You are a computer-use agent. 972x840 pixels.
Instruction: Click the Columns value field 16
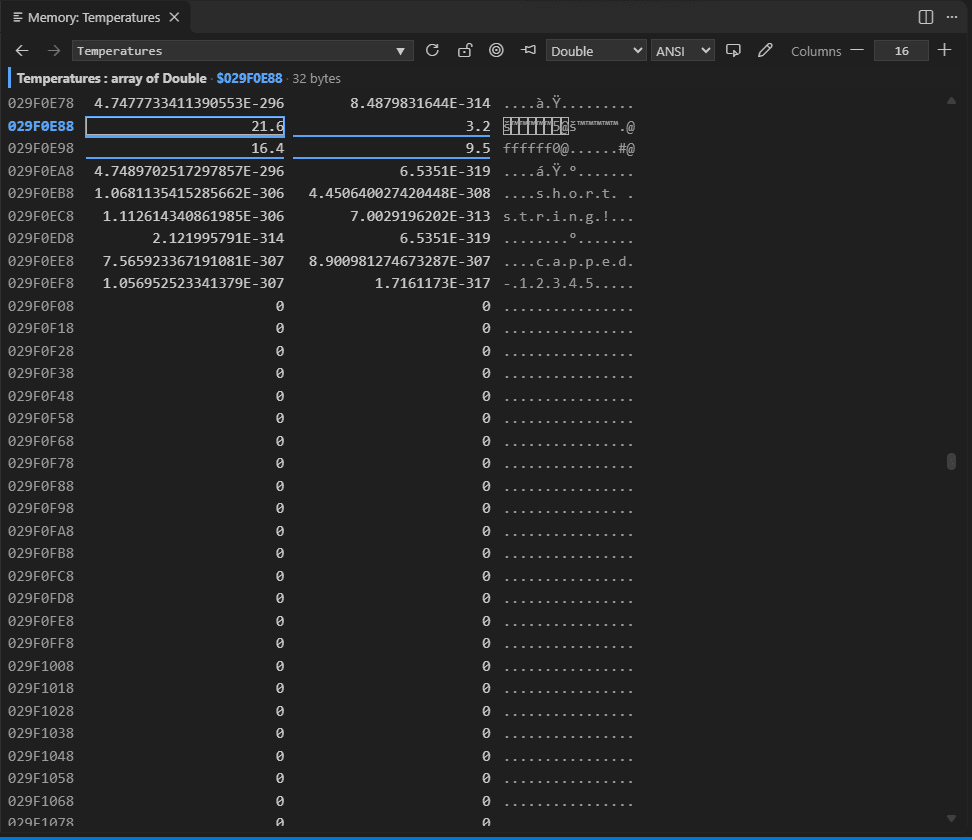[x=901, y=51]
